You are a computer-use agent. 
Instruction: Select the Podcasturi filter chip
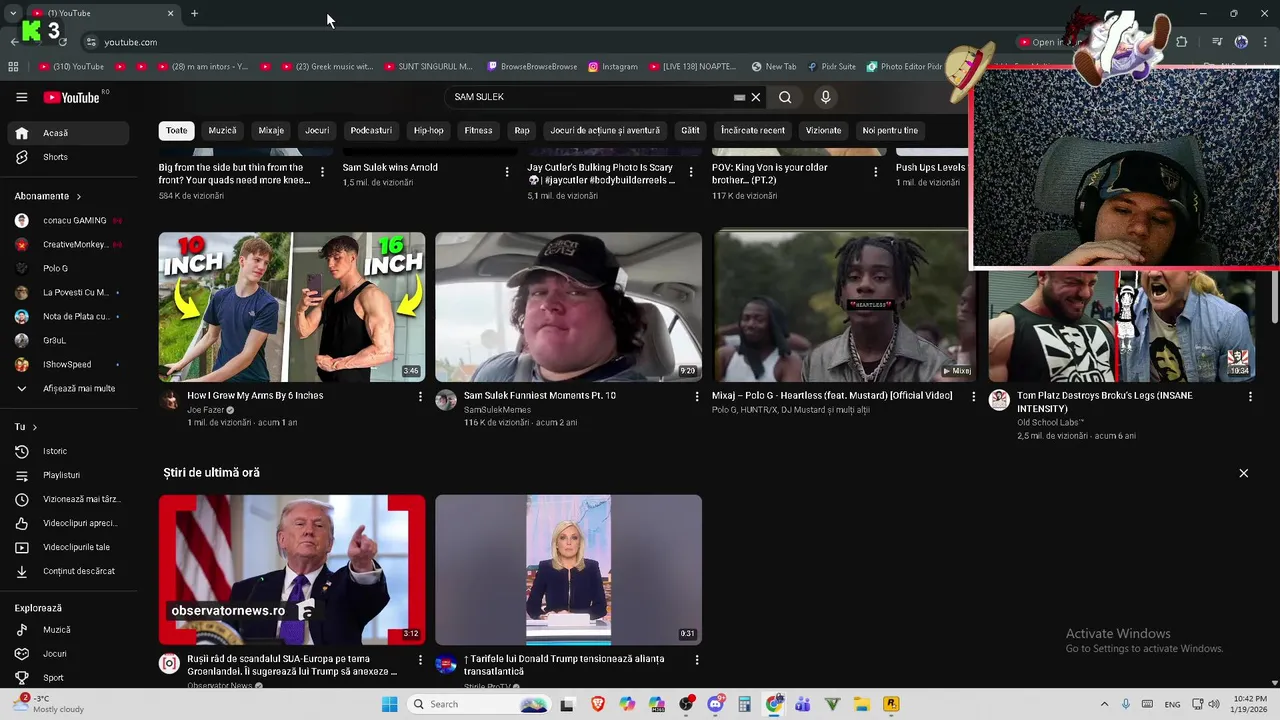click(371, 130)
